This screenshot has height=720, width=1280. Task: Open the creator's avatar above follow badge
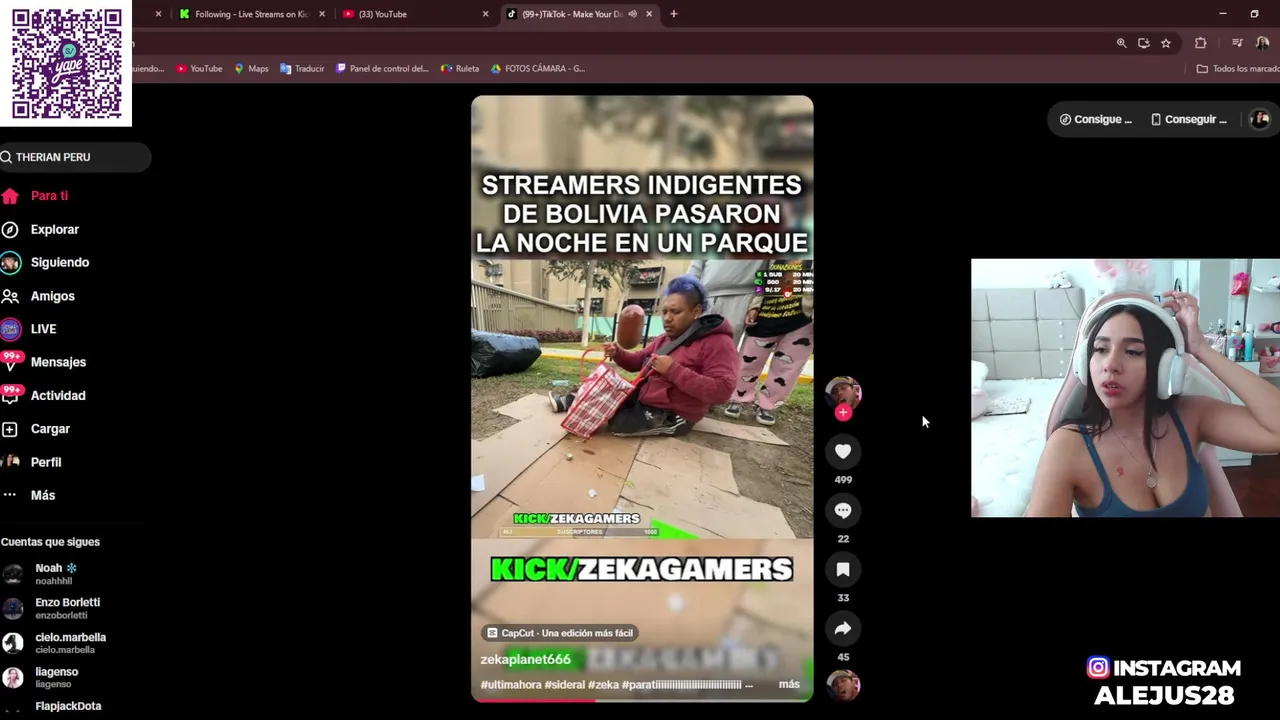843,392
